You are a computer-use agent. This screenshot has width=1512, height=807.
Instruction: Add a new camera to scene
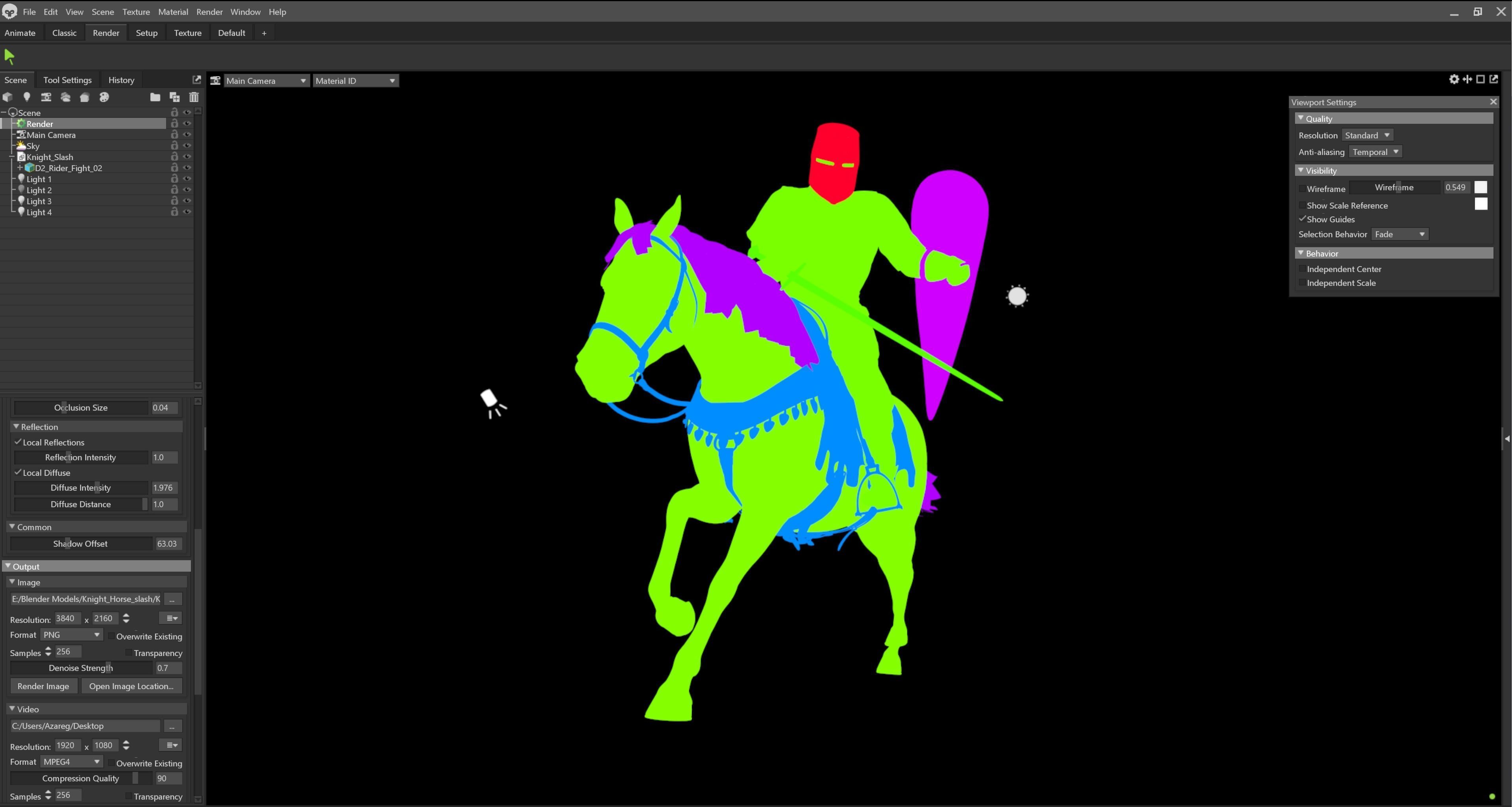tap(46, 97)
